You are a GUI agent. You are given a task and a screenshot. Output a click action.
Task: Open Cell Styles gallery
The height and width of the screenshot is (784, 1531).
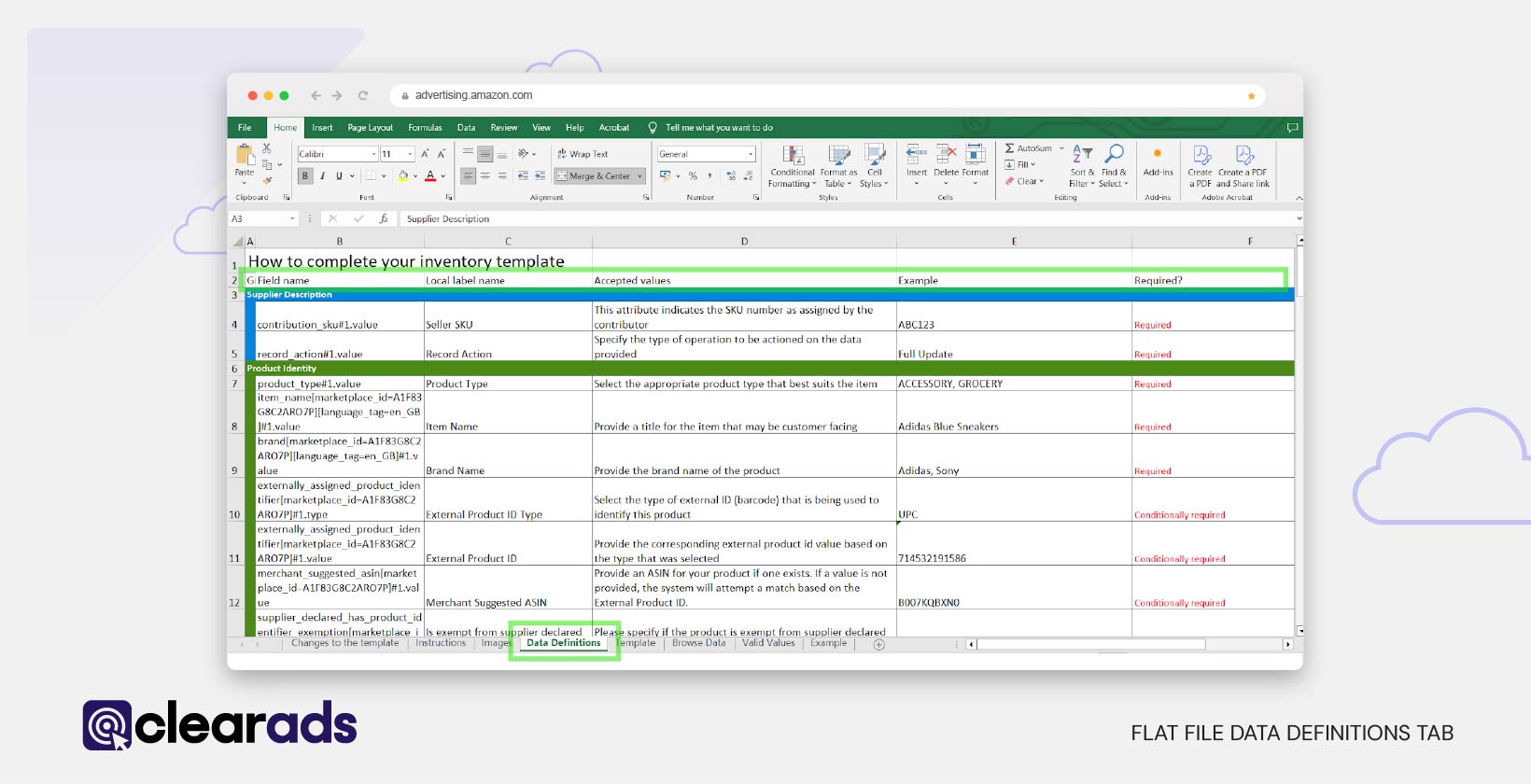[x=875, y=166]
